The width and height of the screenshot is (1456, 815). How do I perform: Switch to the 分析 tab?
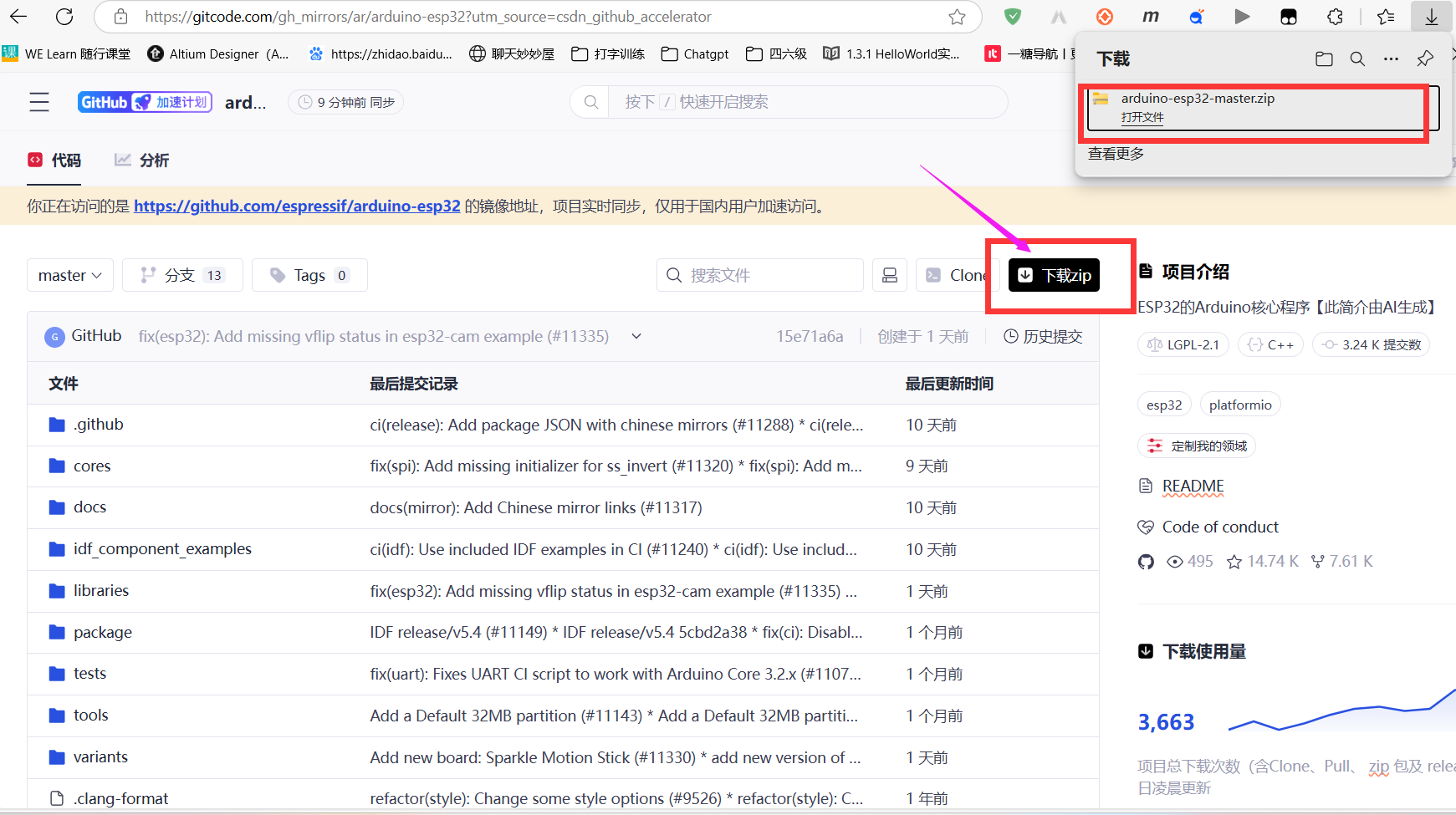(x=141, y=160)
